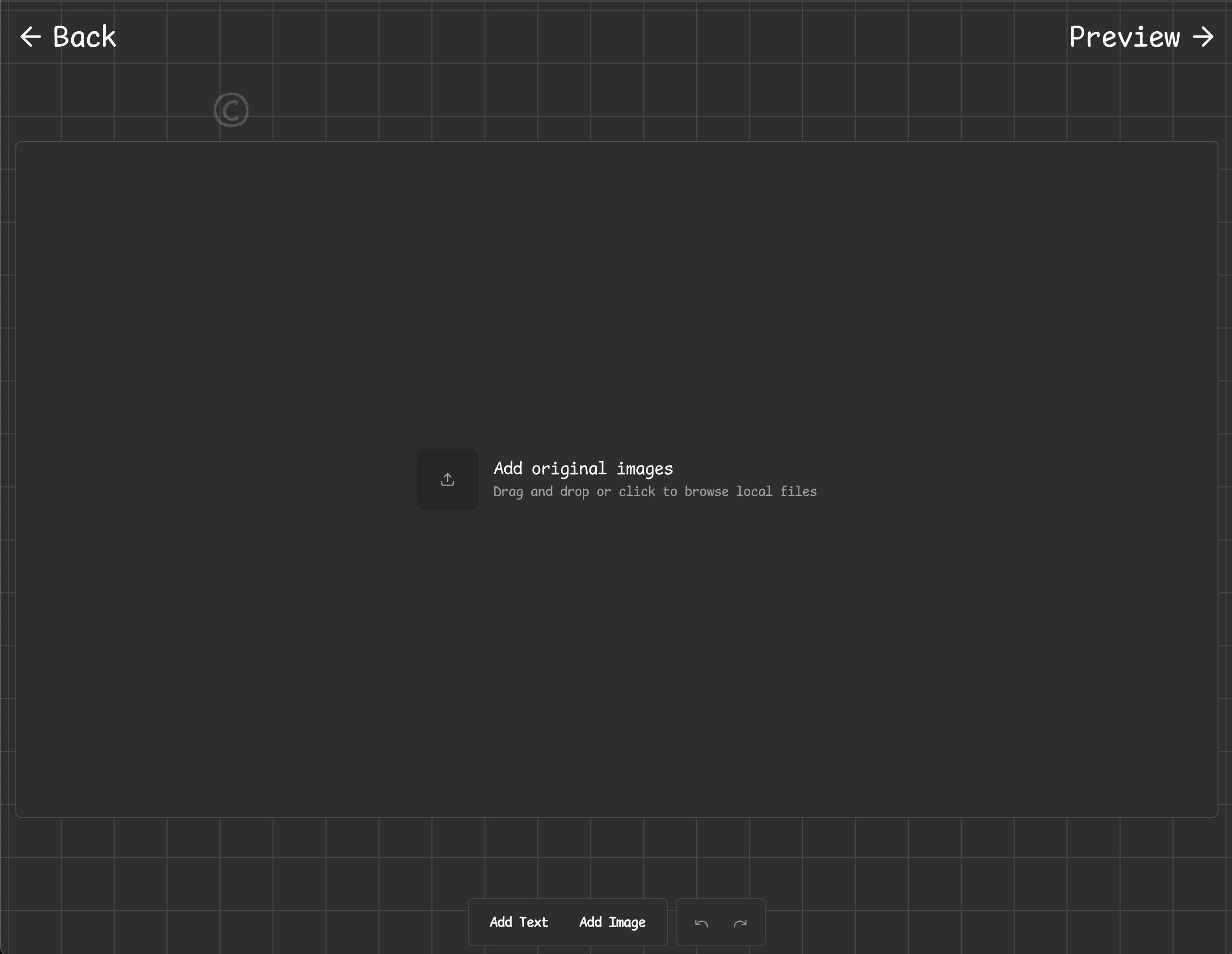Redo the last action
Screen dimensions: 1232x954
point(740,923)
